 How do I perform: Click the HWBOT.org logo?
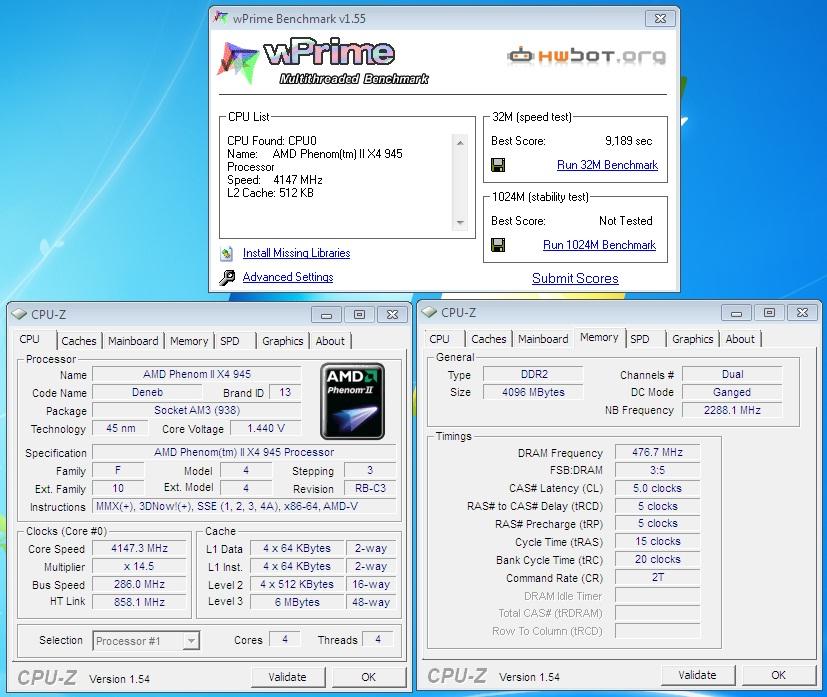pyautogui.click(x=586, y=55)
